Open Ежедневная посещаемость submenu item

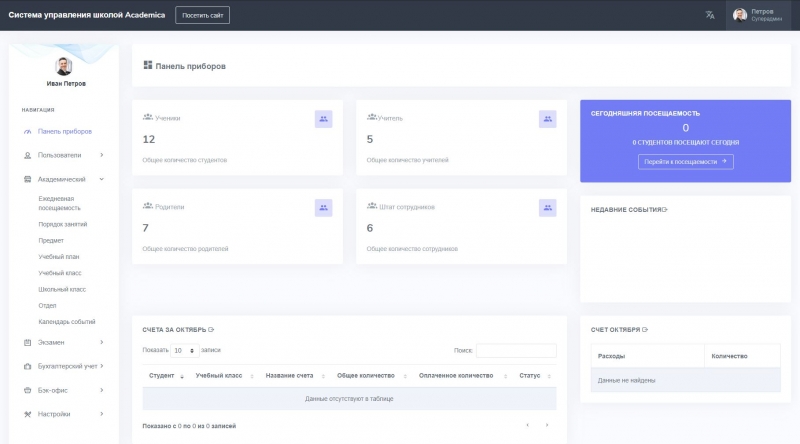(59, 203)
